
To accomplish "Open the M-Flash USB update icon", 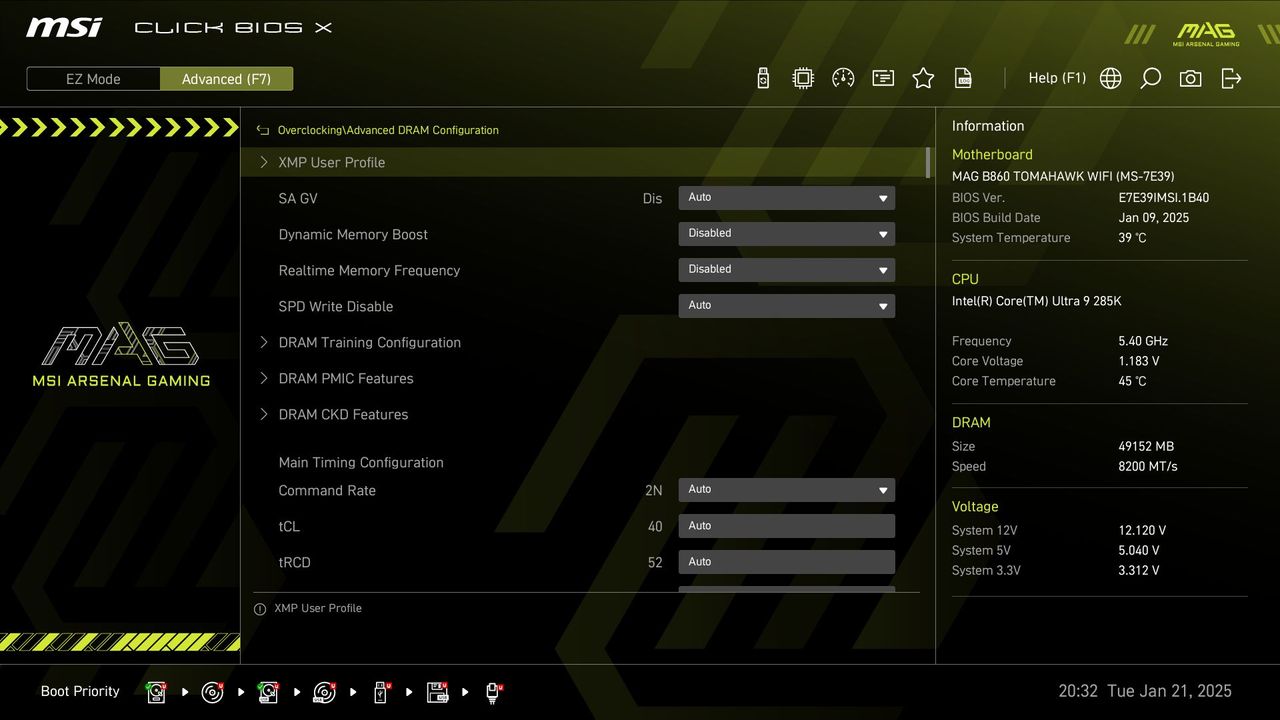I will tap(763, 78).
